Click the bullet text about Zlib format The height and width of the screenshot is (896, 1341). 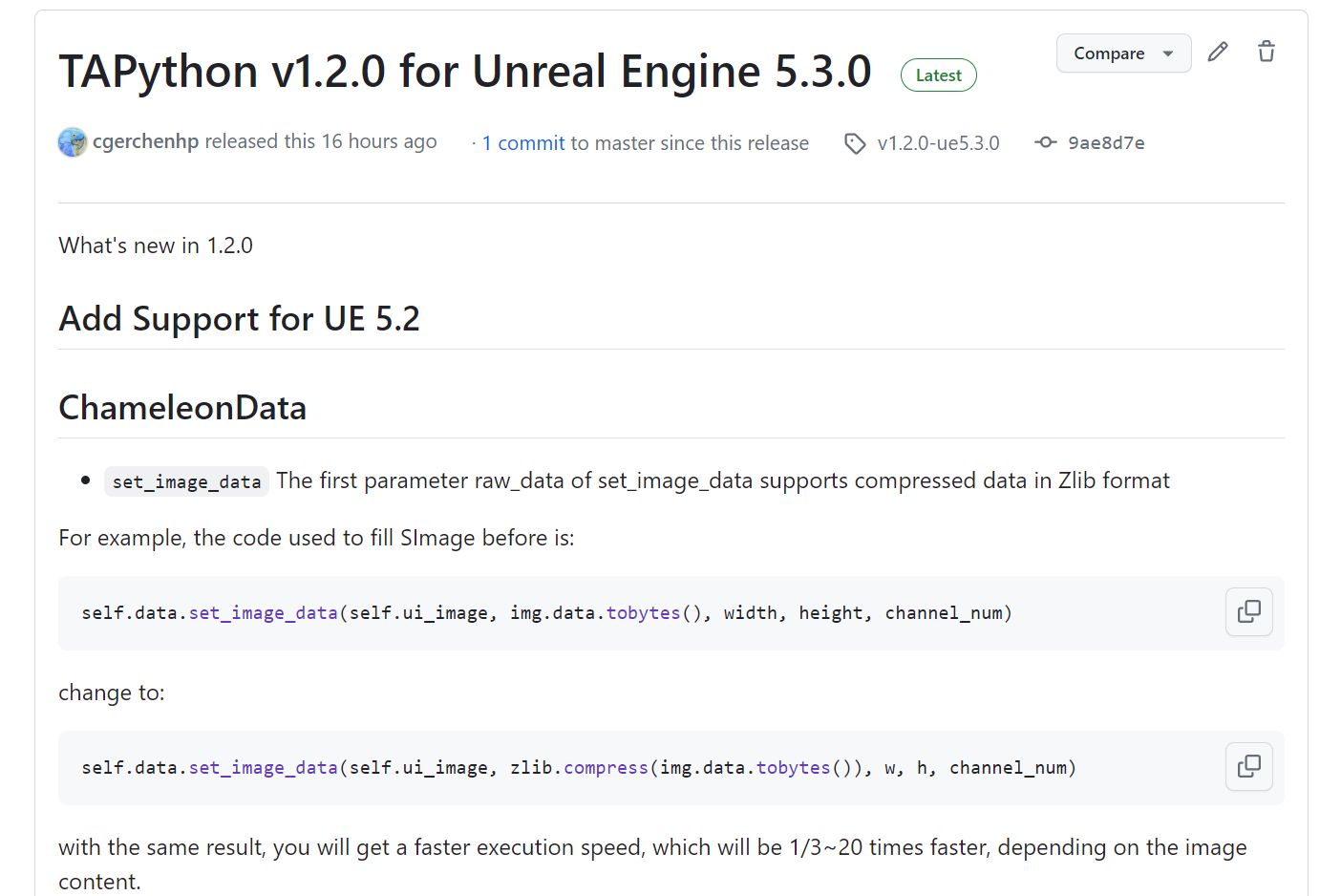(723, 480)
